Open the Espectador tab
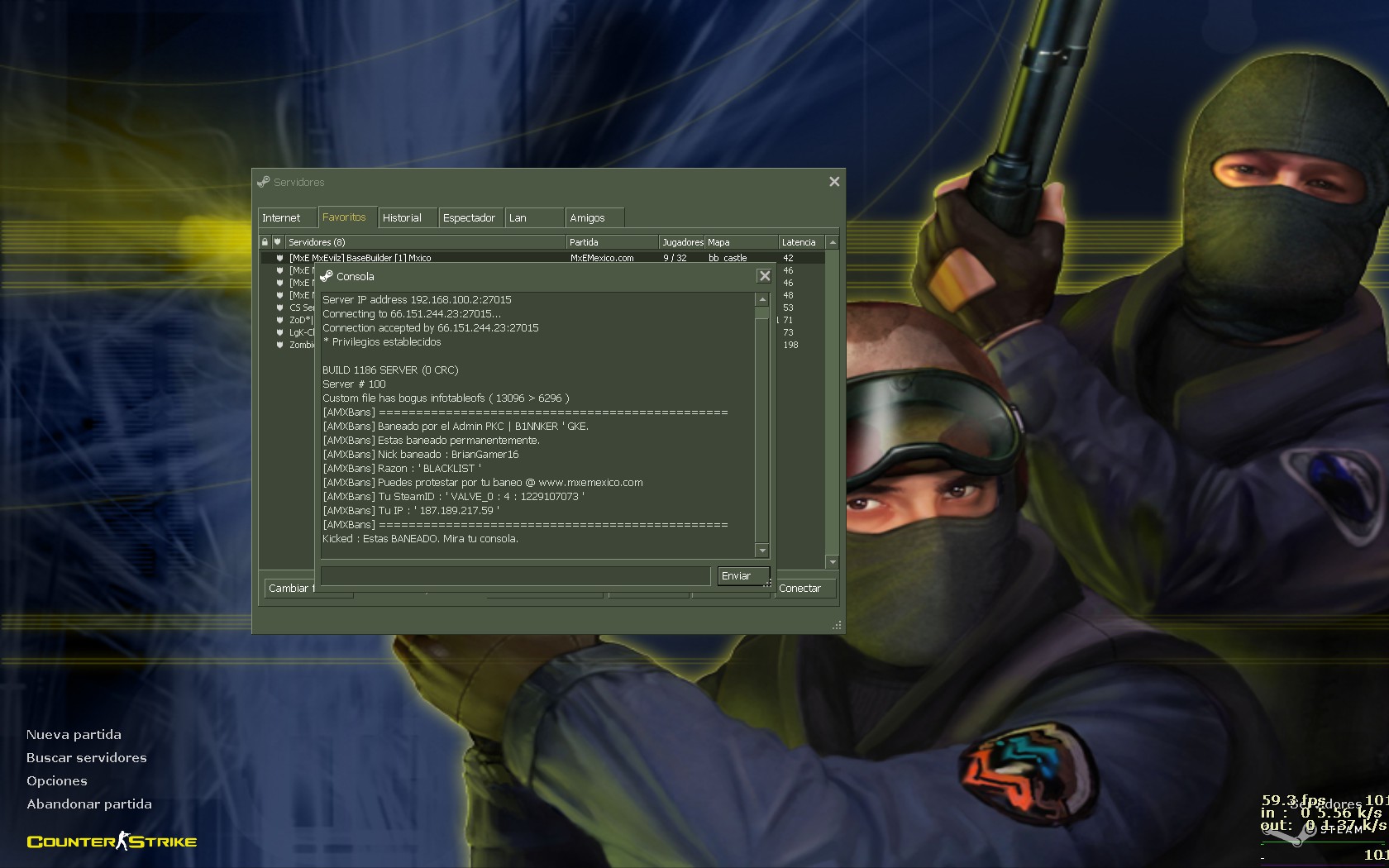1389x868 pixels. click(470, 218)
